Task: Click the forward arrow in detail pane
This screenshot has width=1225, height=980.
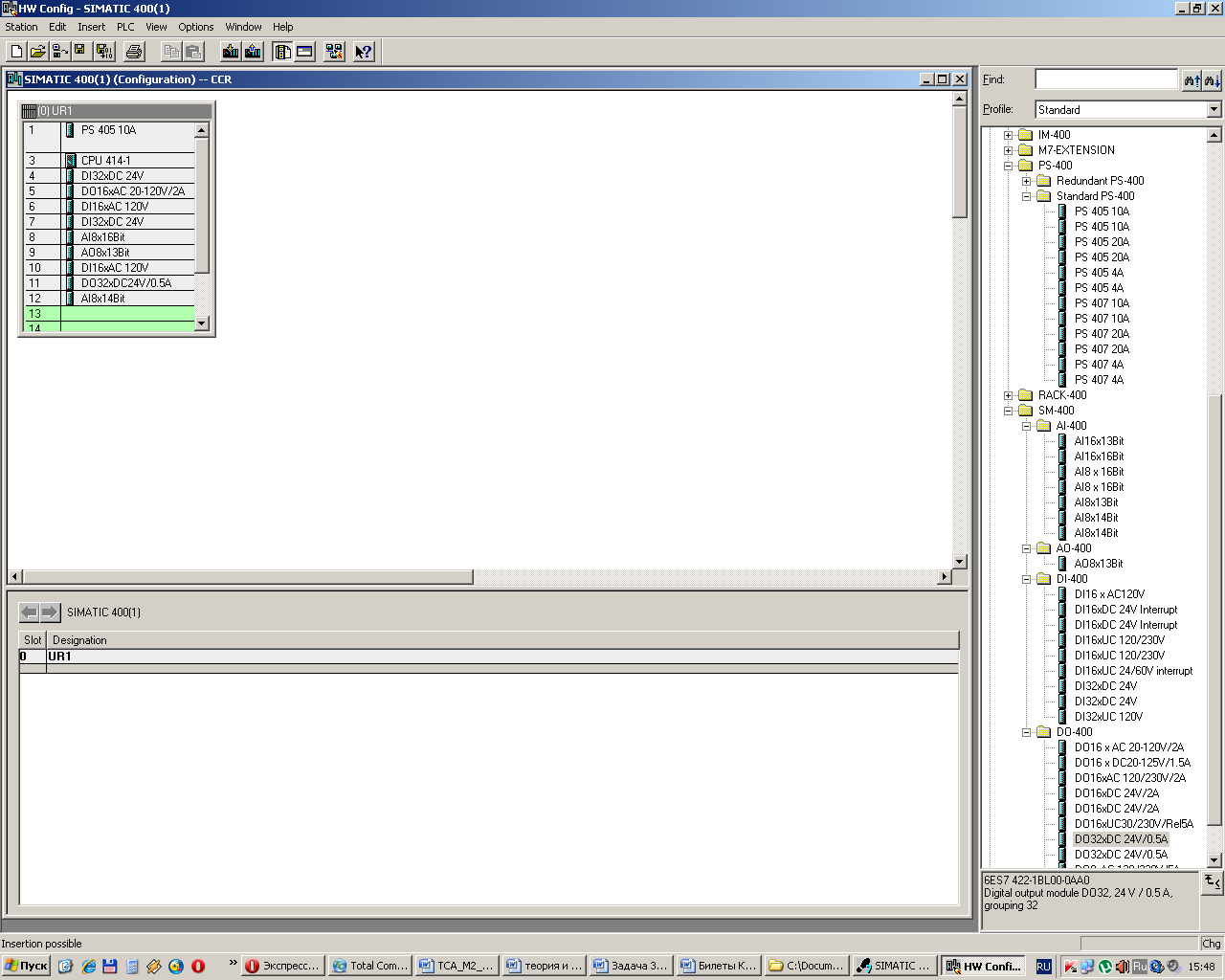Action: pos(51,612)
